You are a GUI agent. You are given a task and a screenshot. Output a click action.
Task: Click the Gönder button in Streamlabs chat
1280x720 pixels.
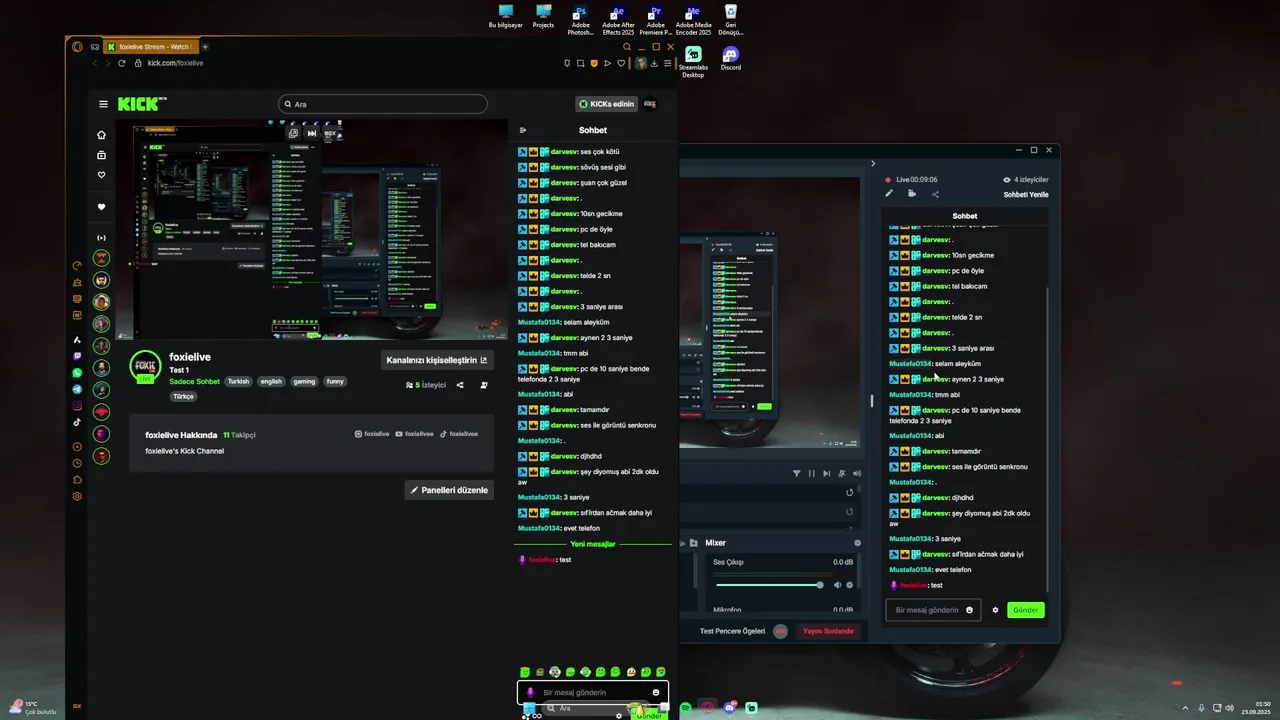click(1025, 610)
